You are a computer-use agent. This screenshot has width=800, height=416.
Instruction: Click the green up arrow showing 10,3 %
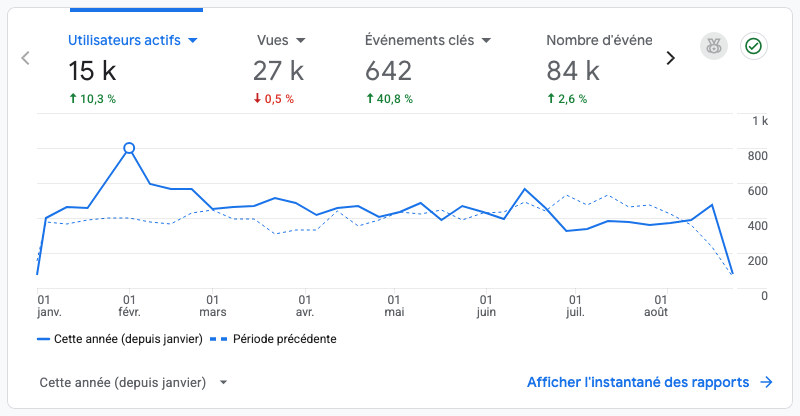coord(73,98)
